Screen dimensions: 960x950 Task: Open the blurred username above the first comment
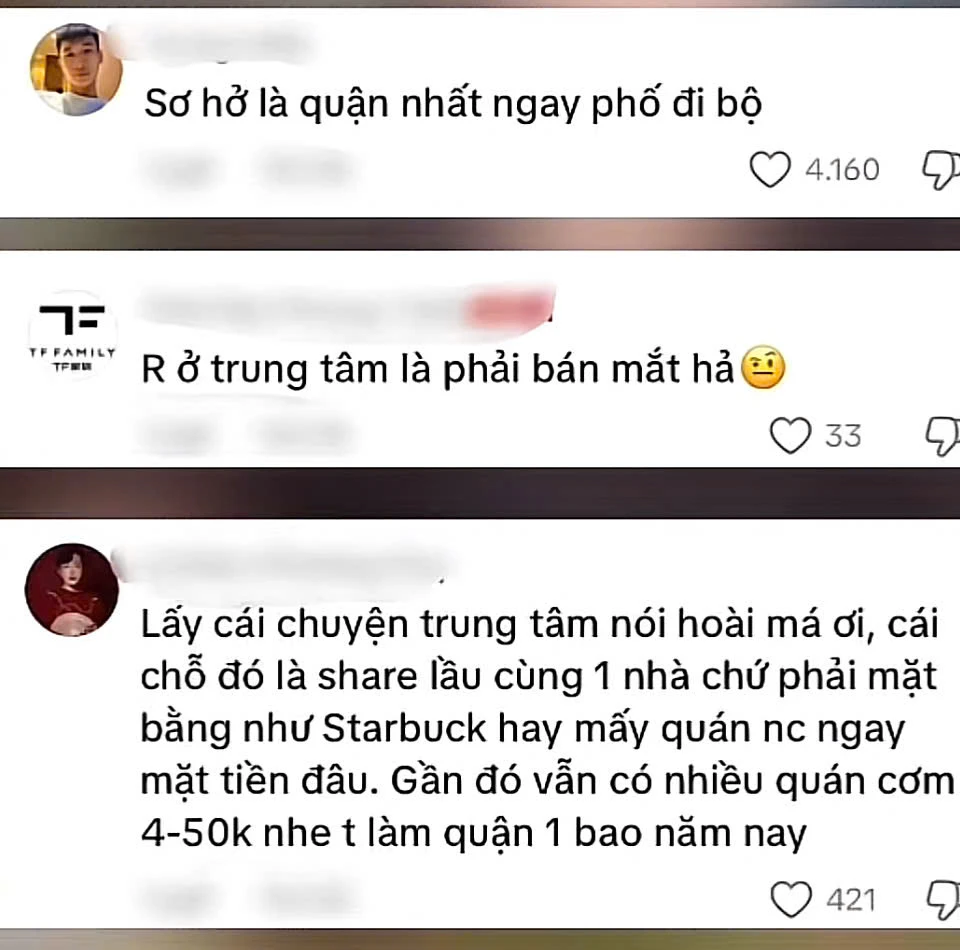tap(227, 43)
